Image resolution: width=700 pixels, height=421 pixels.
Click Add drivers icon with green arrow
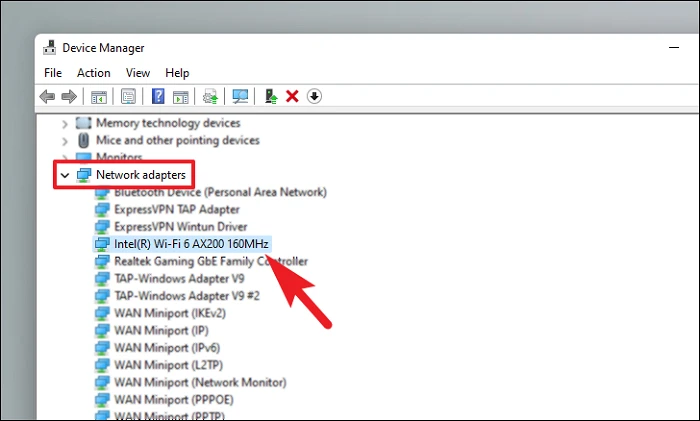tap(271, 96)
